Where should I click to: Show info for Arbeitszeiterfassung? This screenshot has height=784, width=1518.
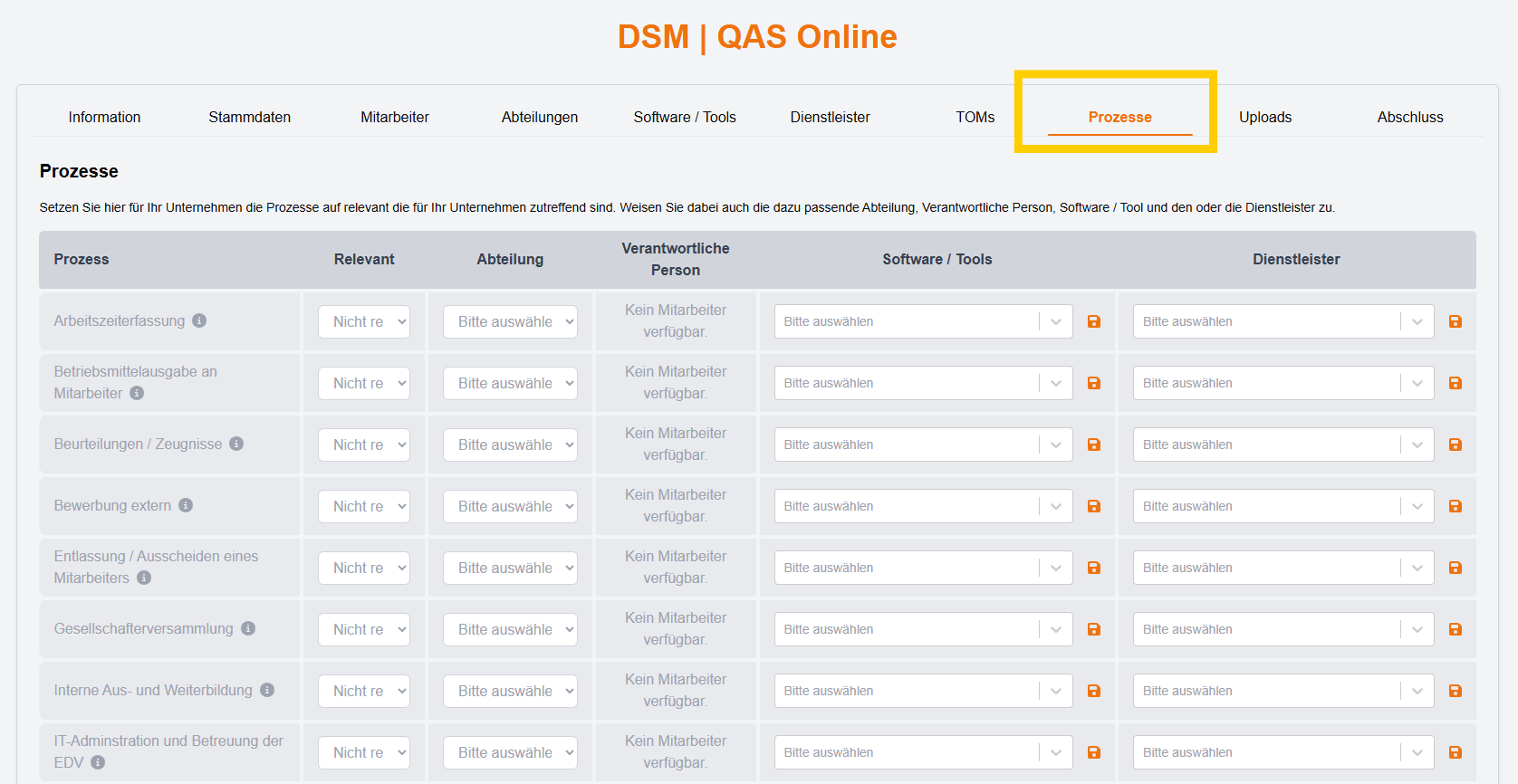coord(199,320)
